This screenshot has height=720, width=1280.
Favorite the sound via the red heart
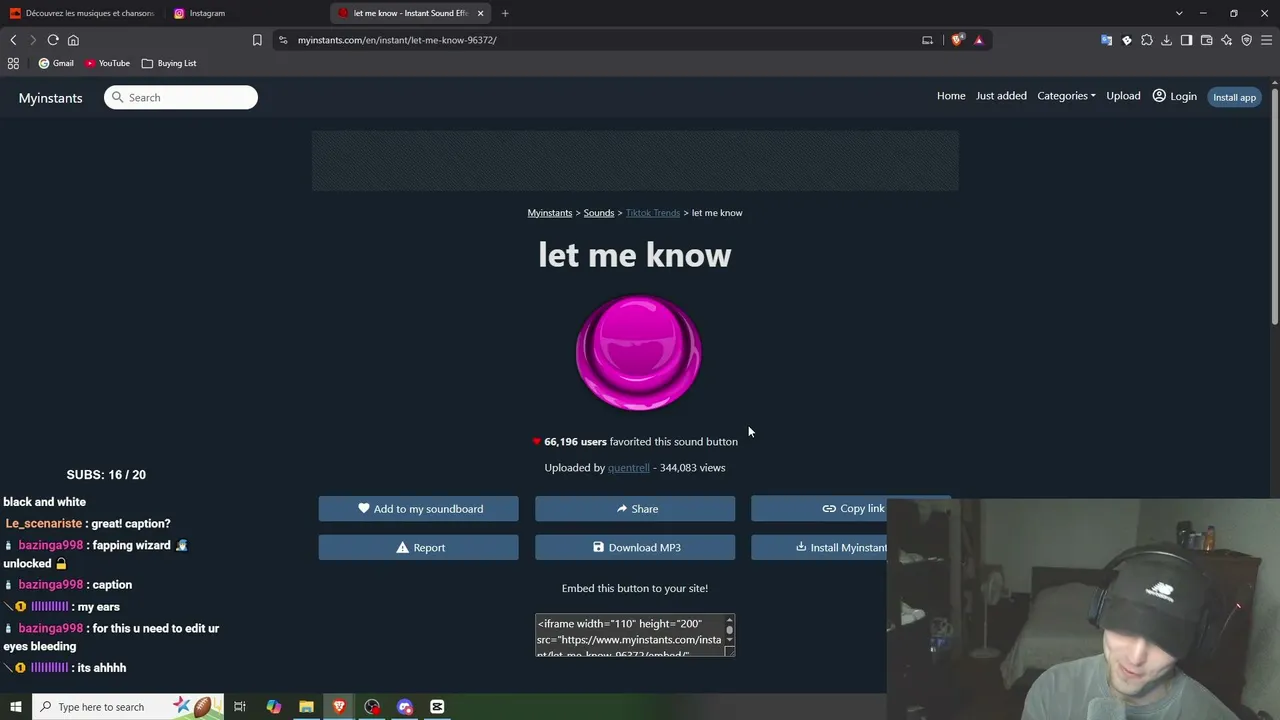click(x=537, y=442)
